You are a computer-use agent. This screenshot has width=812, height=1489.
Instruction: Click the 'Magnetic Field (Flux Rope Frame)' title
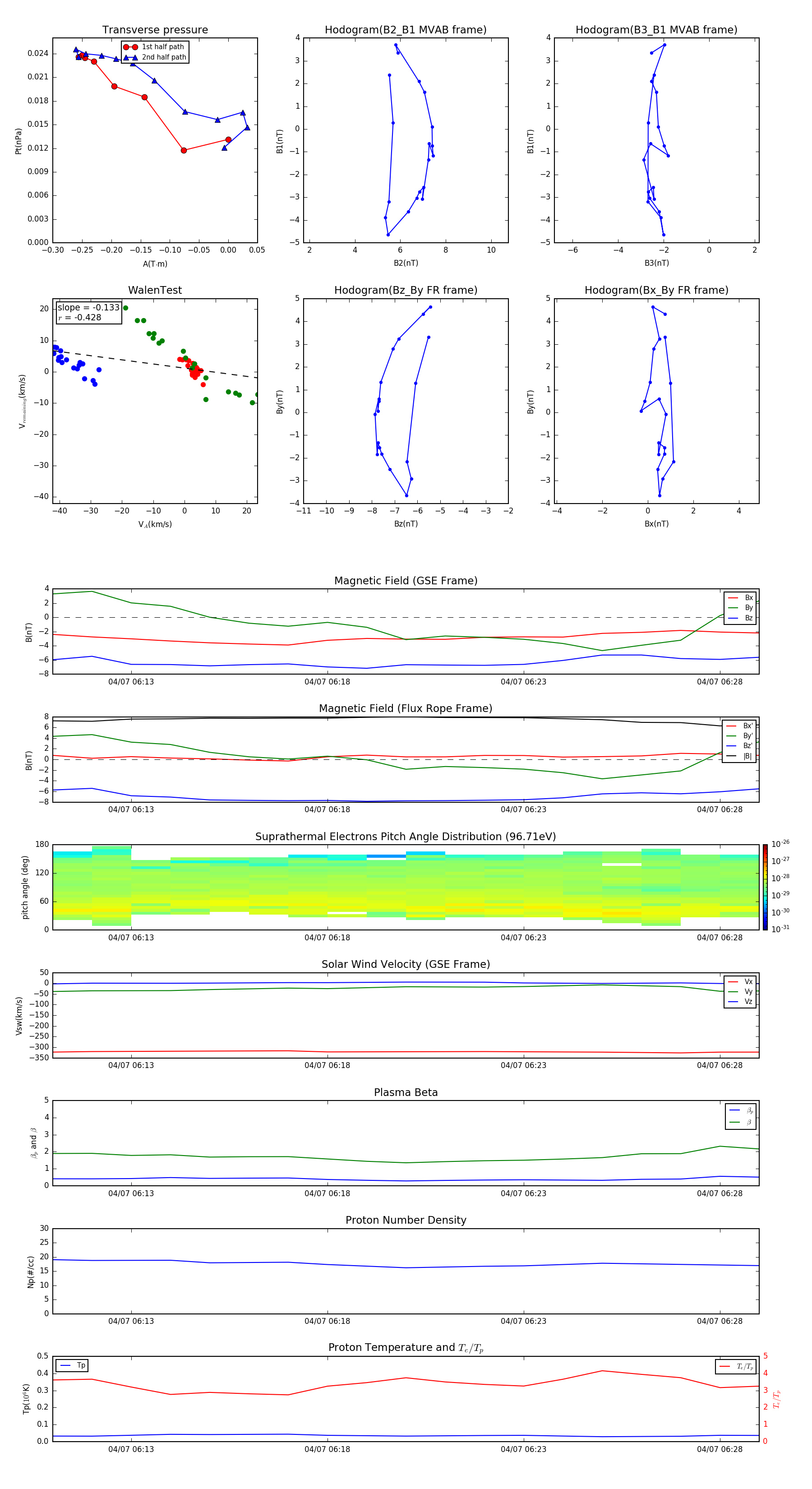[x=406, y=709]
